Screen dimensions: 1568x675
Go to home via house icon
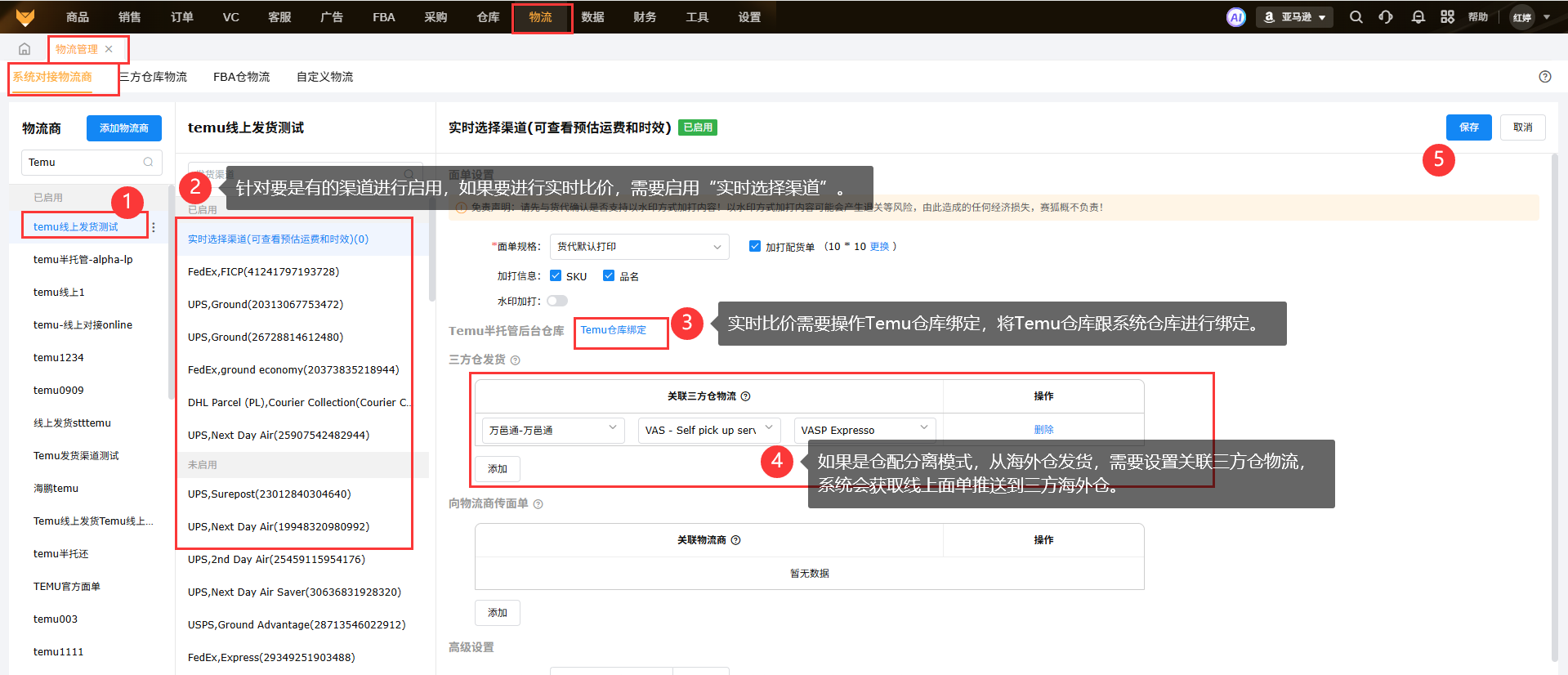point(25,49)
